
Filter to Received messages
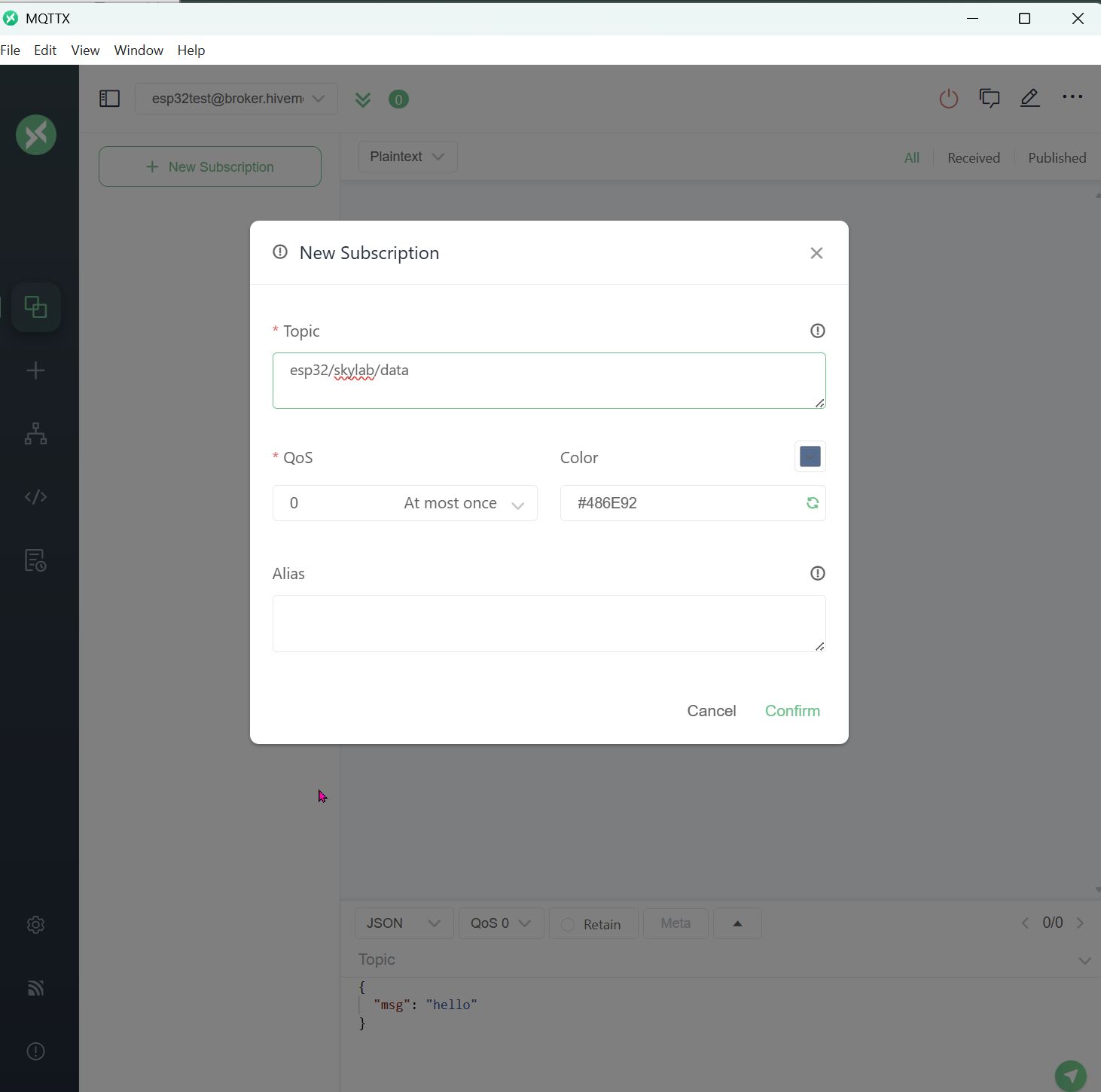[974, 158]
